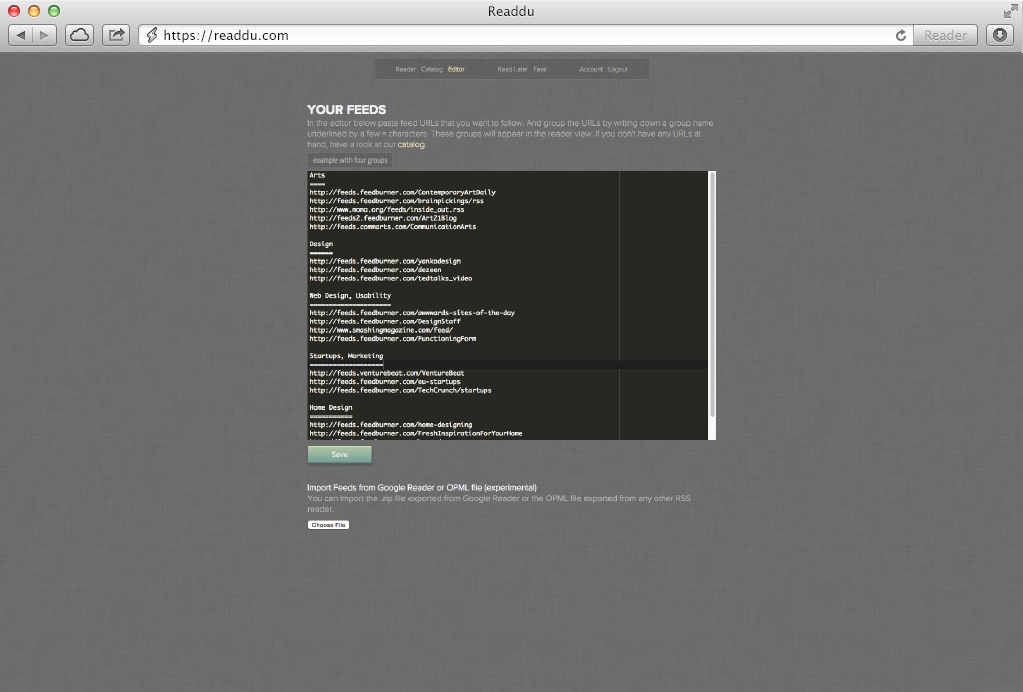1023x692 pixels.
Task: Go back with the browser back arrow
Action: (x=21, y=35)
